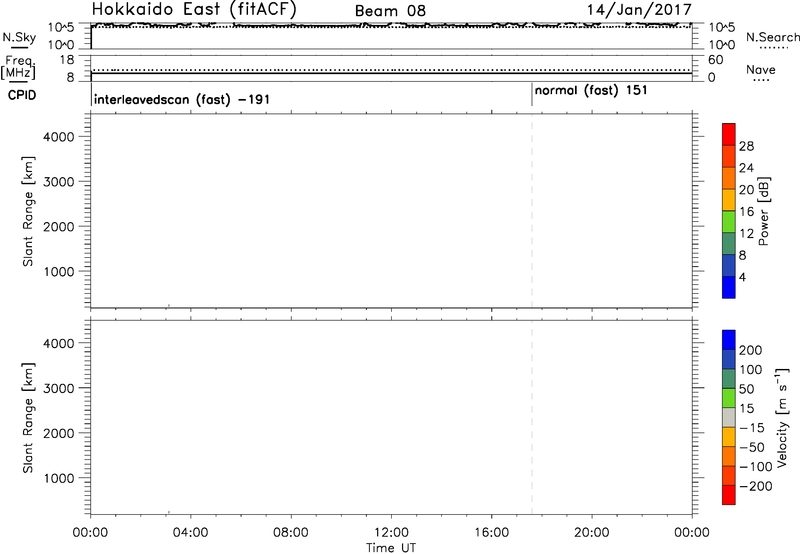Select normal (fast) 151 text
The image size is (800, 554).
click(x=591, y=91)
